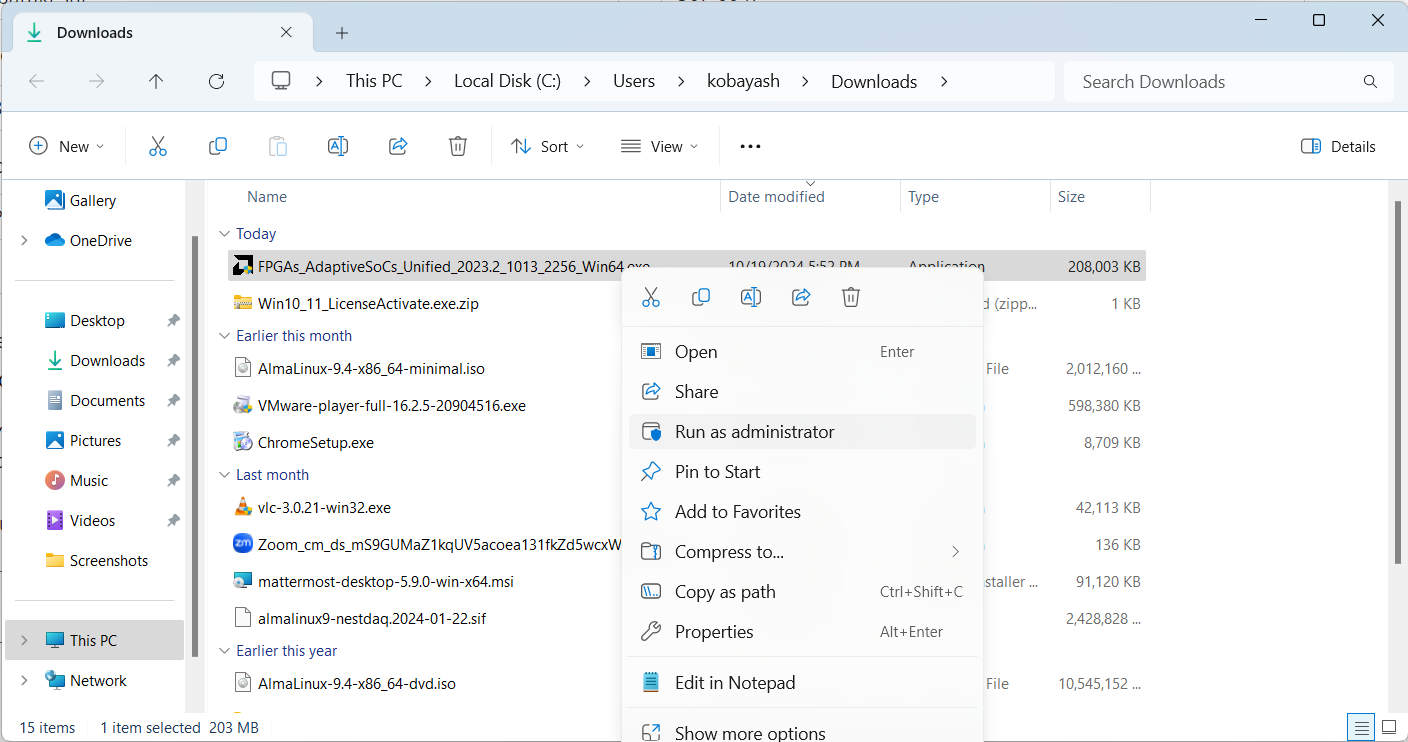Click the toolbar Share icon
The image size is (1408, 742).
pos(398,146)
